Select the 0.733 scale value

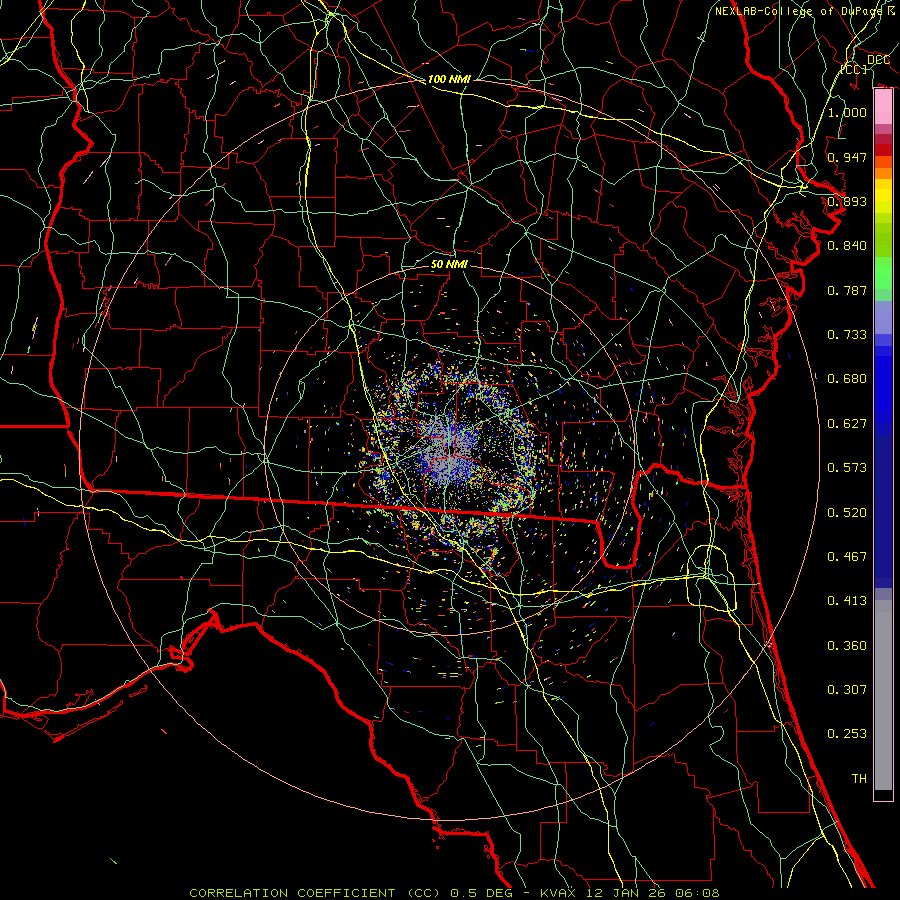(847, 335)
